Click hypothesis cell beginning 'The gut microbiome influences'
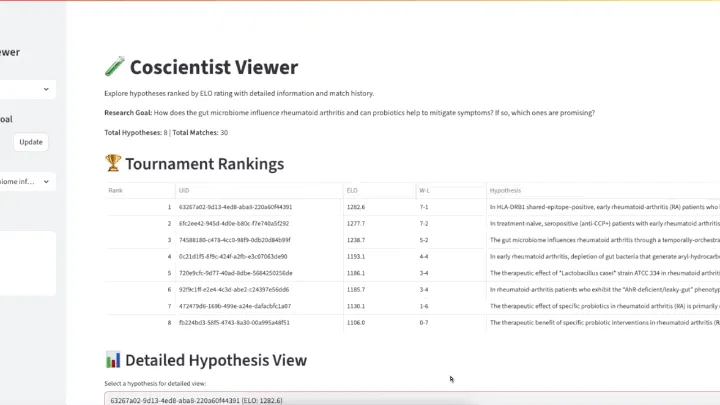Image resolution: width=720 pixels, height=405 pixels. (x=603, y=240)
